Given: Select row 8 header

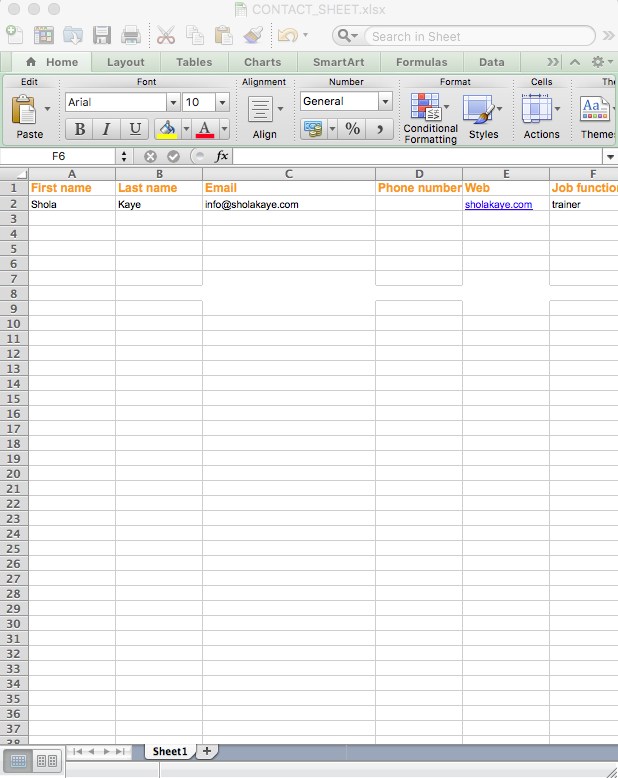Looking at the screenshot, I should click(x=14, y=294).
